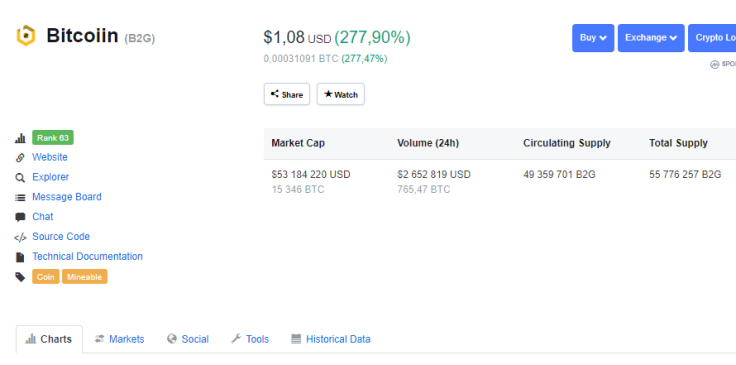Click the tag icon beside Coin label

point(20,277)
